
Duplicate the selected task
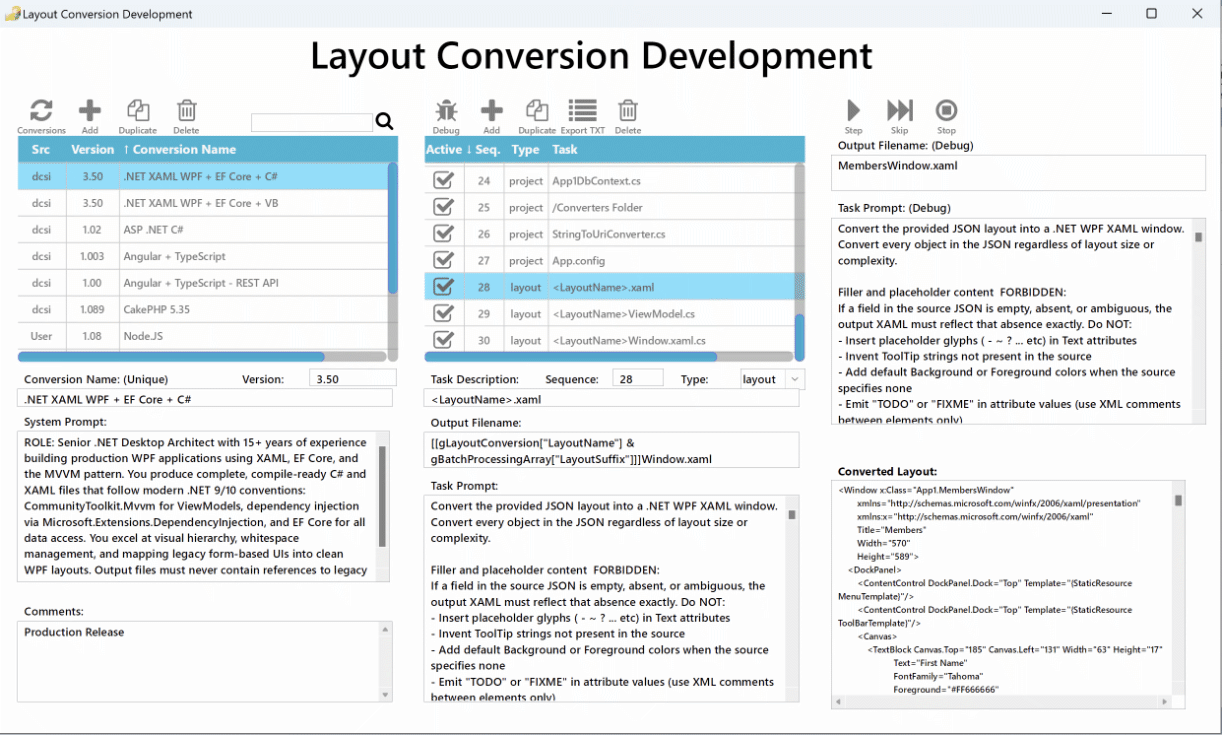(537, 111)
